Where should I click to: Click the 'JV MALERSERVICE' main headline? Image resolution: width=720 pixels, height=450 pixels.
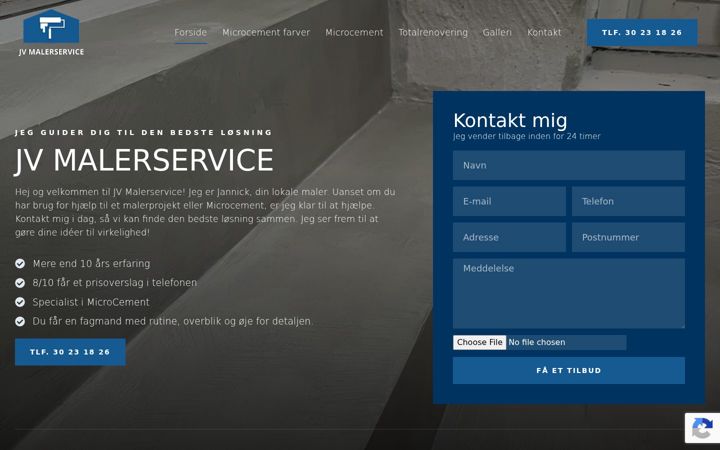(x=144, y=160)
